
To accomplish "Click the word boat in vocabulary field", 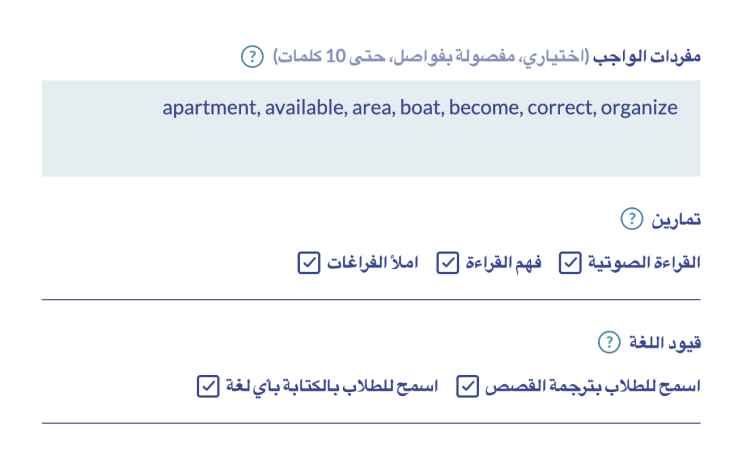I will [x=421, y=108].
